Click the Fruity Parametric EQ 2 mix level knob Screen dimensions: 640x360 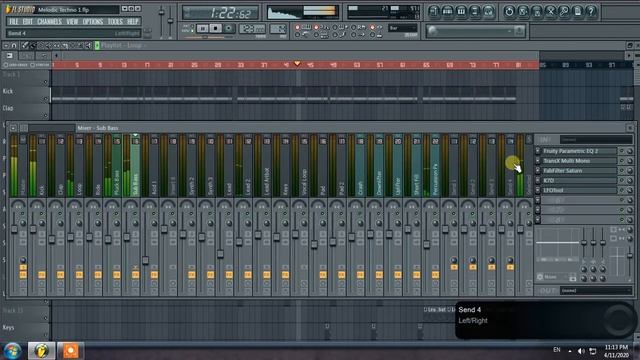click(629, 151)
